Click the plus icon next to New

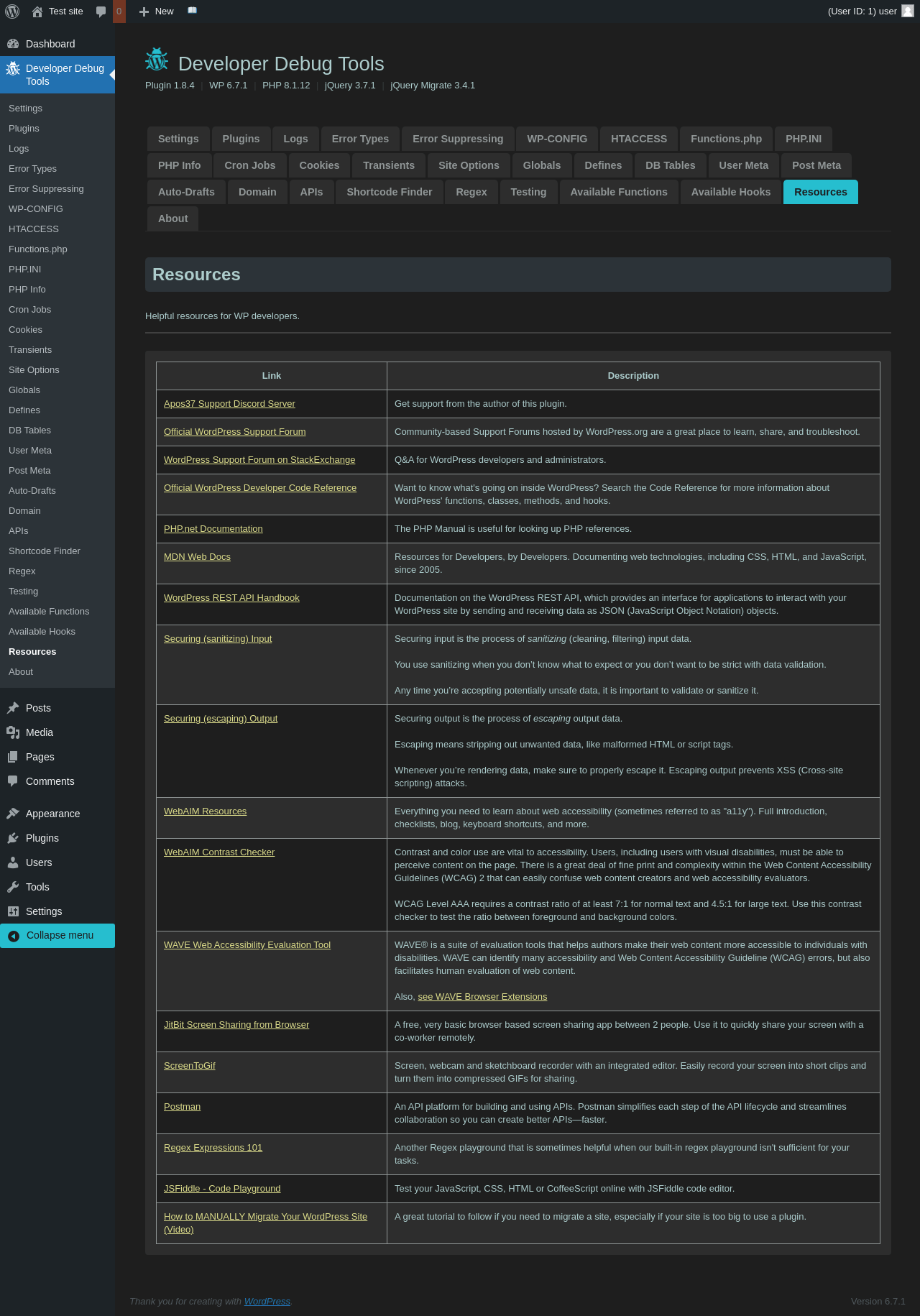point(144,11)
